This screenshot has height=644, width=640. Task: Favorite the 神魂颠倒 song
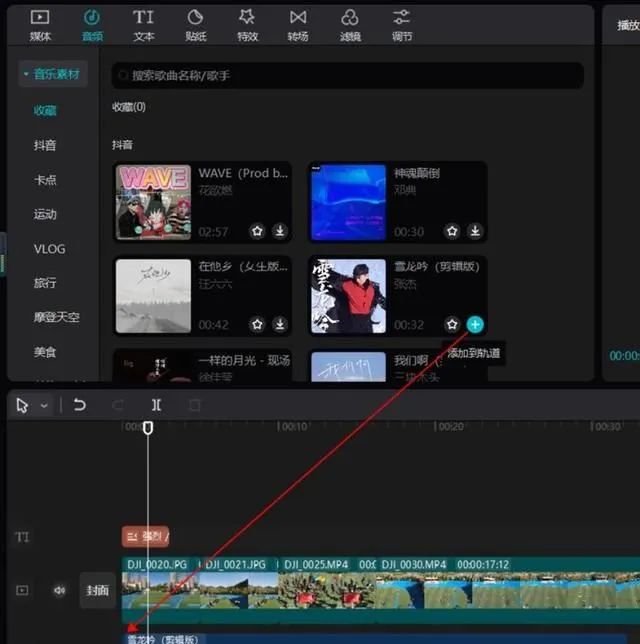452,231
